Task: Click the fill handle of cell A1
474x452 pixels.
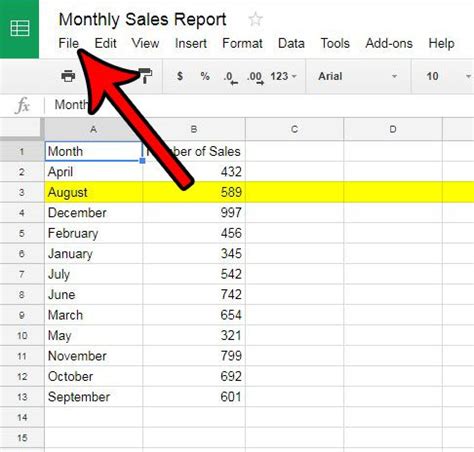Action: [x=143, y=161]
